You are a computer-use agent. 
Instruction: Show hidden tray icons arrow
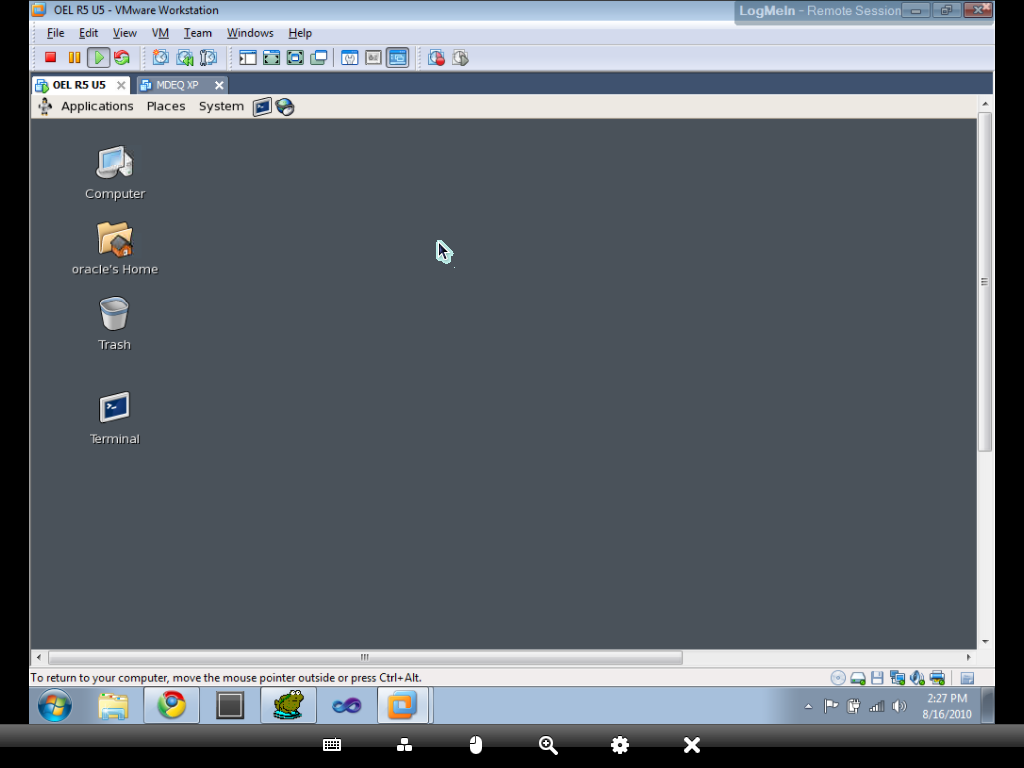coord(808,706)
